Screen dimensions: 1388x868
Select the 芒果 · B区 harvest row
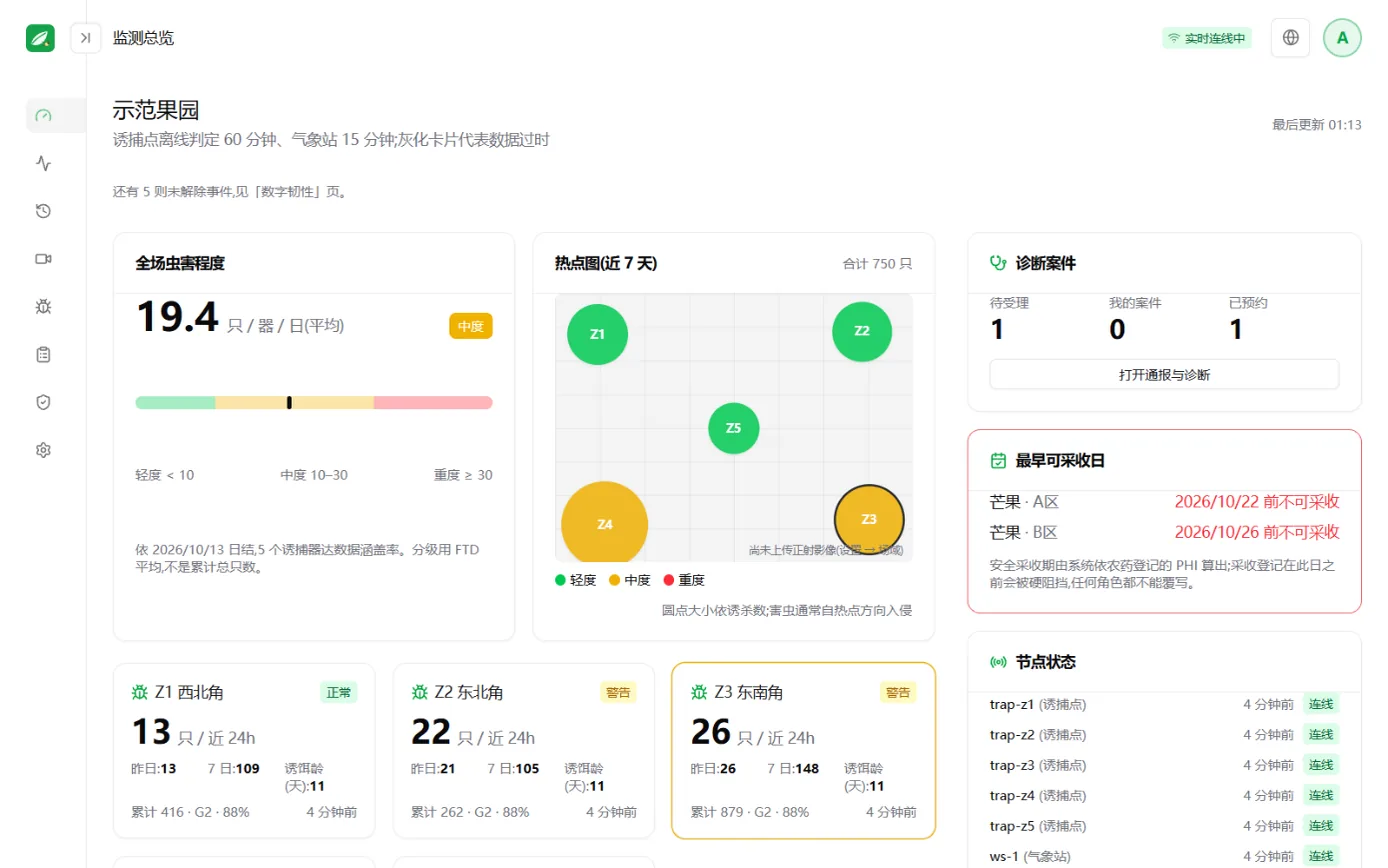coord(1164,532)
